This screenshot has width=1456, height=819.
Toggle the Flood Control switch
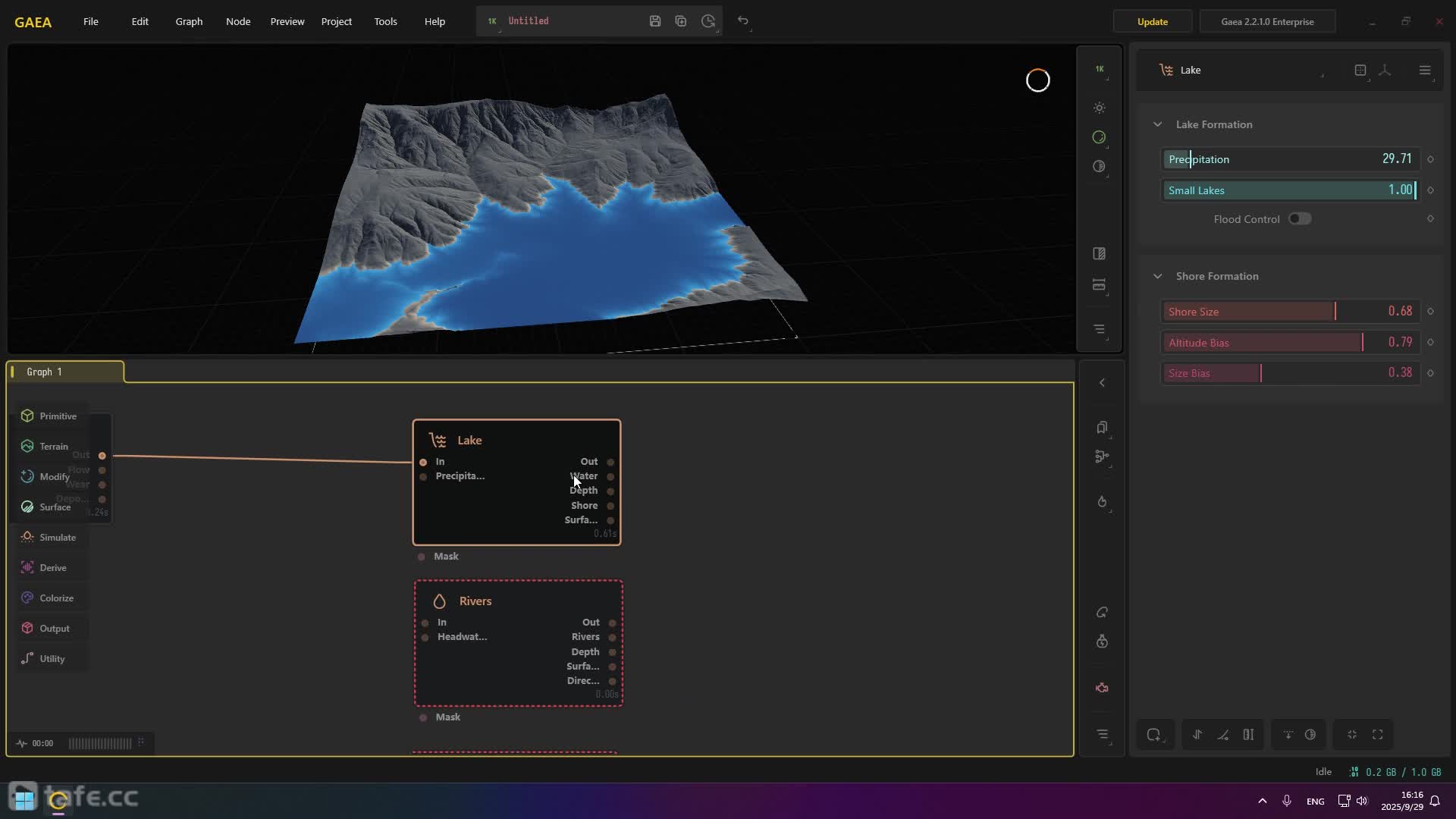pyautogui.click(x=1299, y=219)
